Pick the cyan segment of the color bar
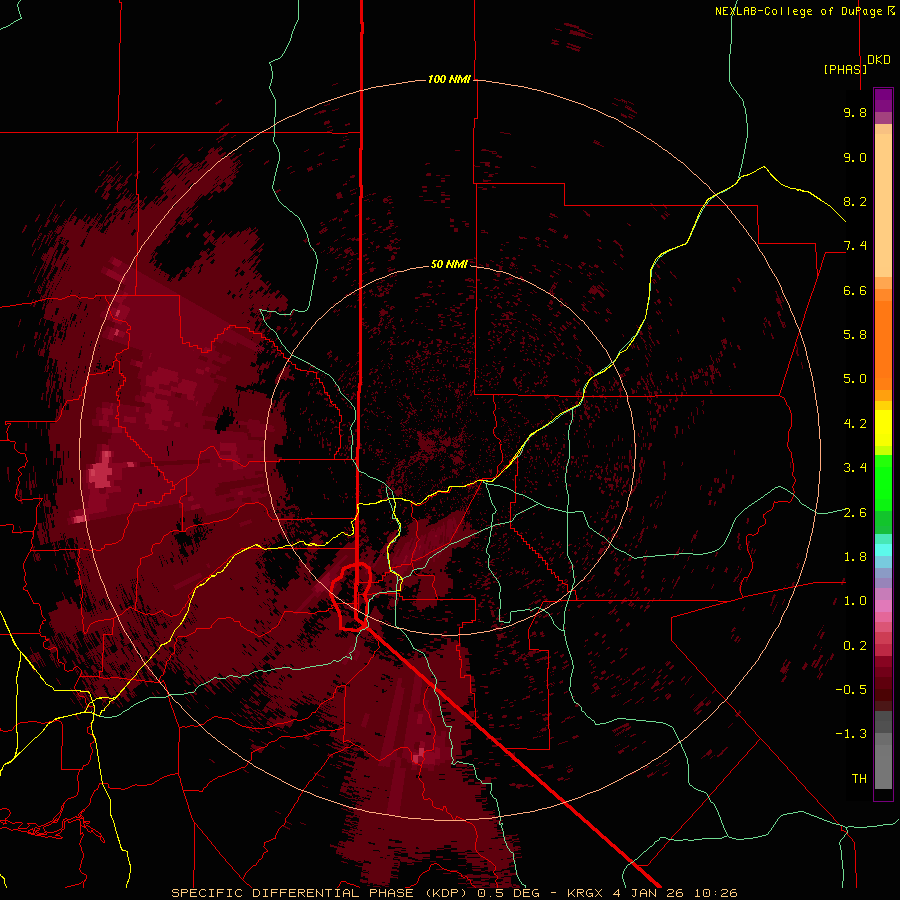The height and width of the screenshot is (900, 900). pos(883,550)
